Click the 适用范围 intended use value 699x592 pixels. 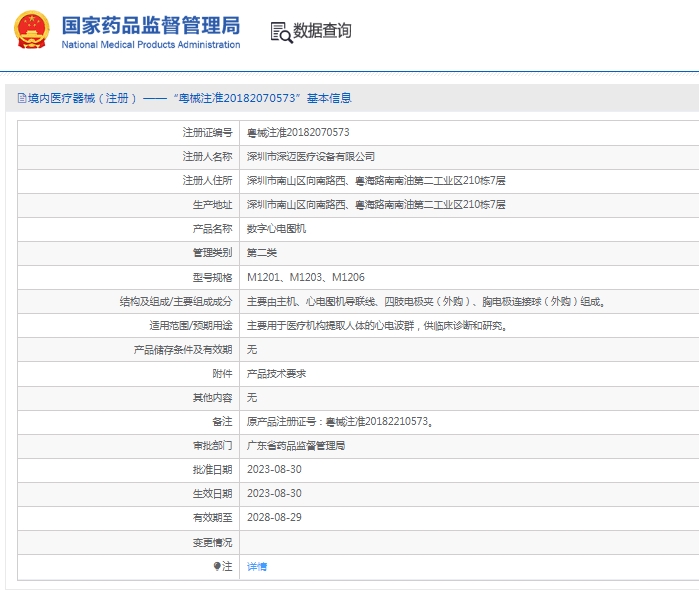[377, 326]
